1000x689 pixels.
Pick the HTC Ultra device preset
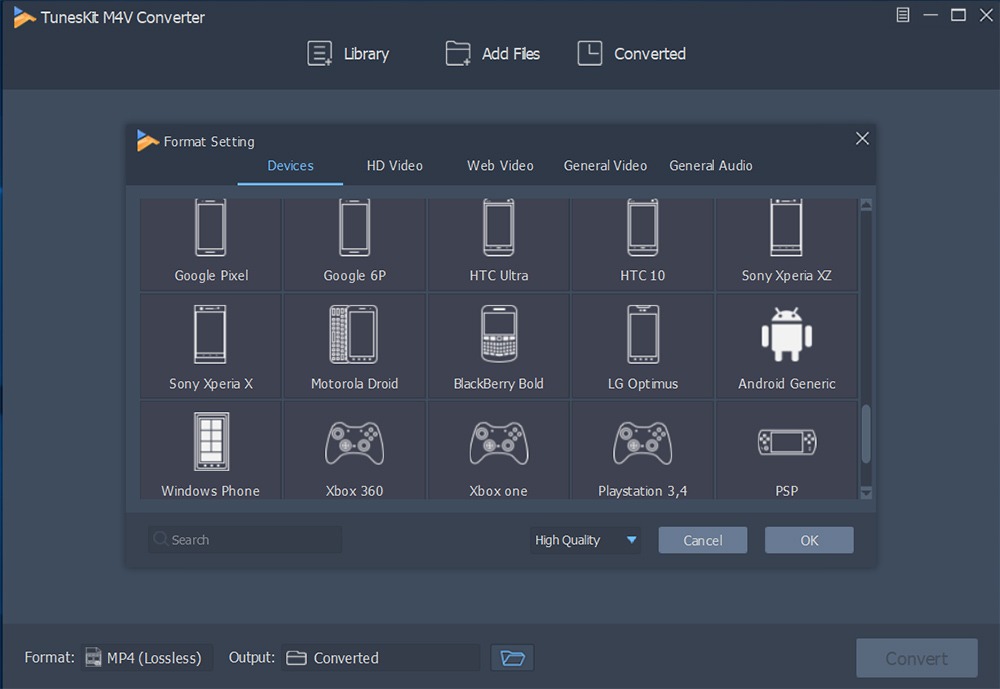pos(499,244)
